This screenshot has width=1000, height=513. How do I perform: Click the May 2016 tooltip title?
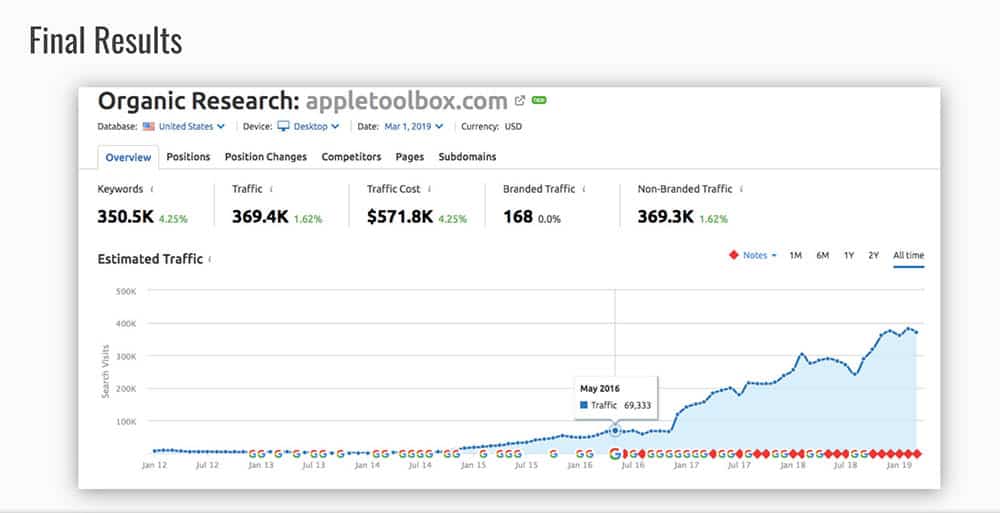(599, 388)
